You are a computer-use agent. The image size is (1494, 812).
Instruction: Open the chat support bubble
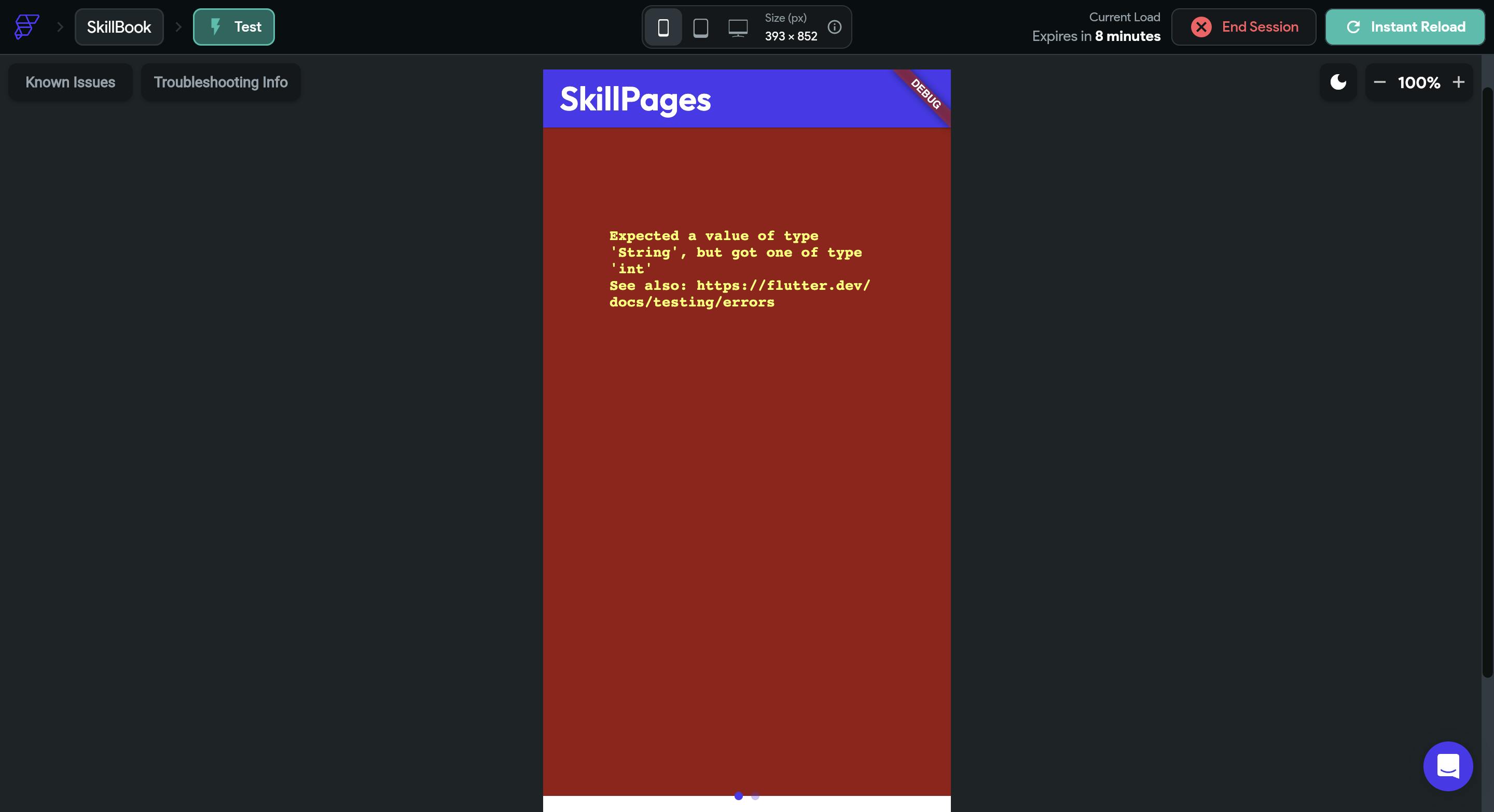tap(1448, 766)
